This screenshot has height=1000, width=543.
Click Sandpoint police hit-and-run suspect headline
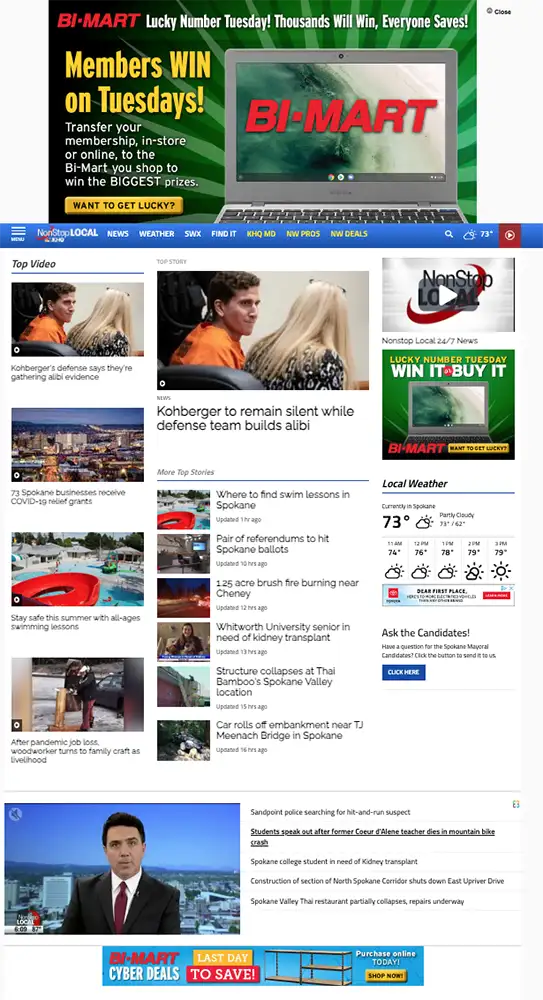click(x=330, y=812)
